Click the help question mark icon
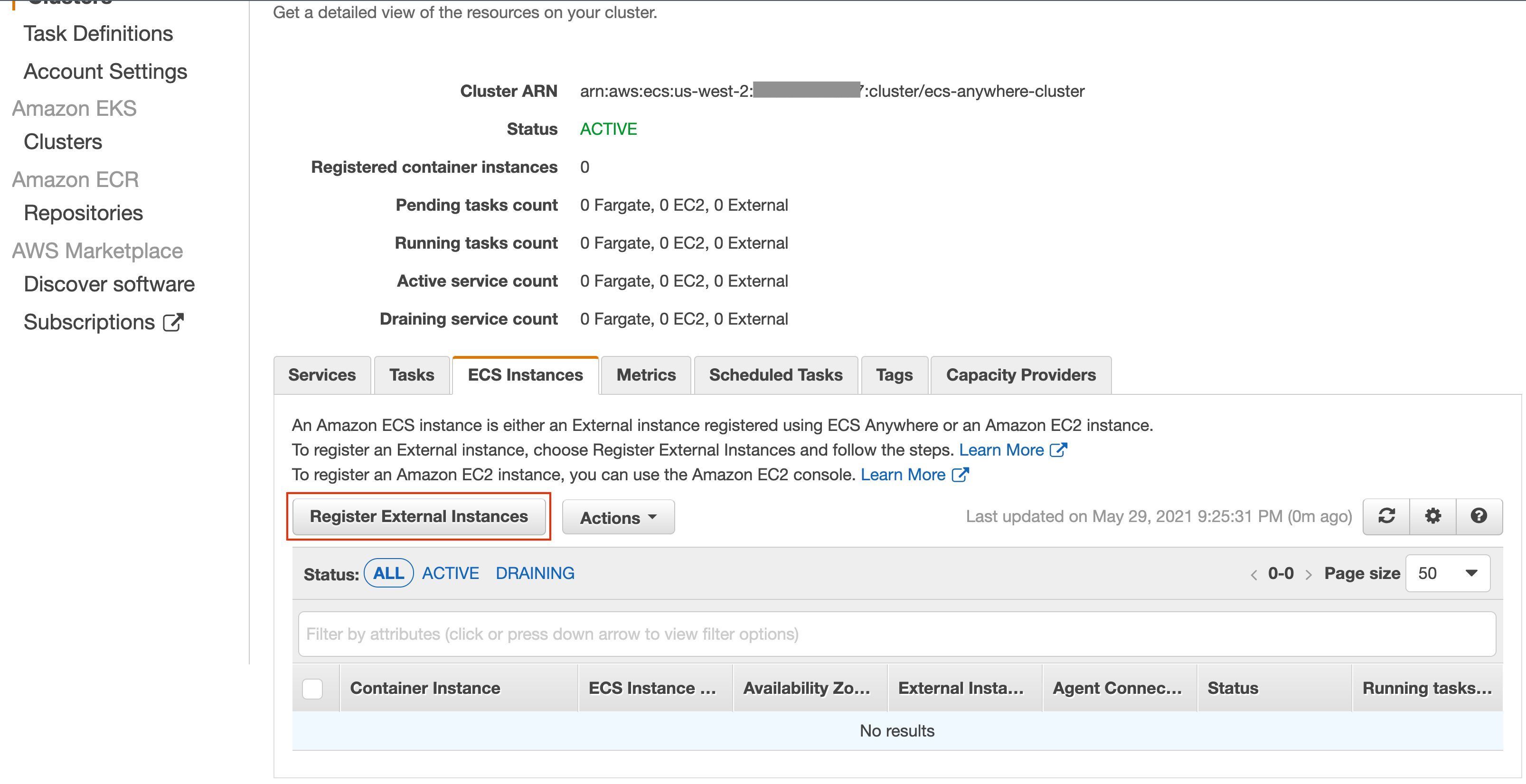Viewport: 1526px width, 784px height. (x=1479, y=516)
